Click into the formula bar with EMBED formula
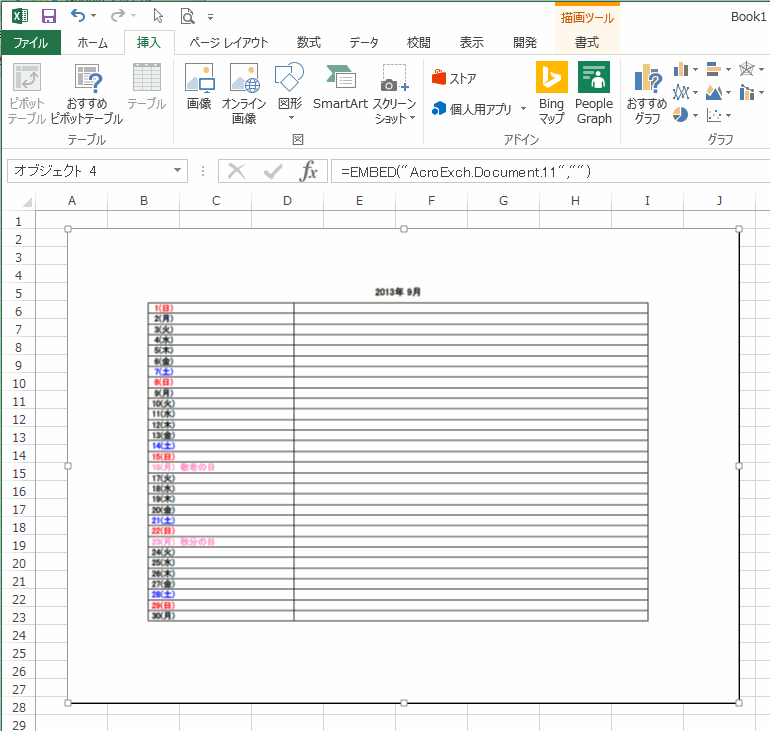 (x=550, y=171)
